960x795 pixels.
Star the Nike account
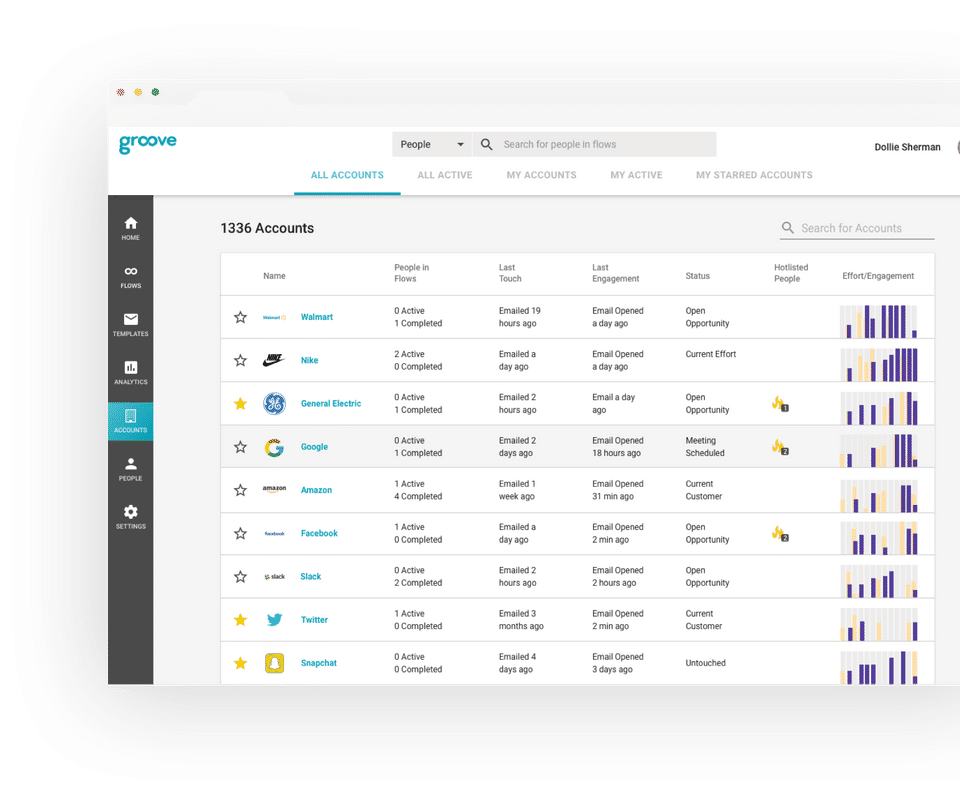pos(241,360)
